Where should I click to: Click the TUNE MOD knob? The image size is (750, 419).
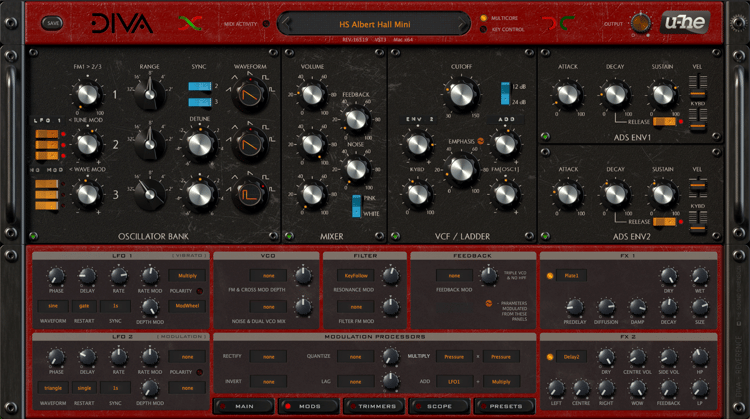click(88, 144)
